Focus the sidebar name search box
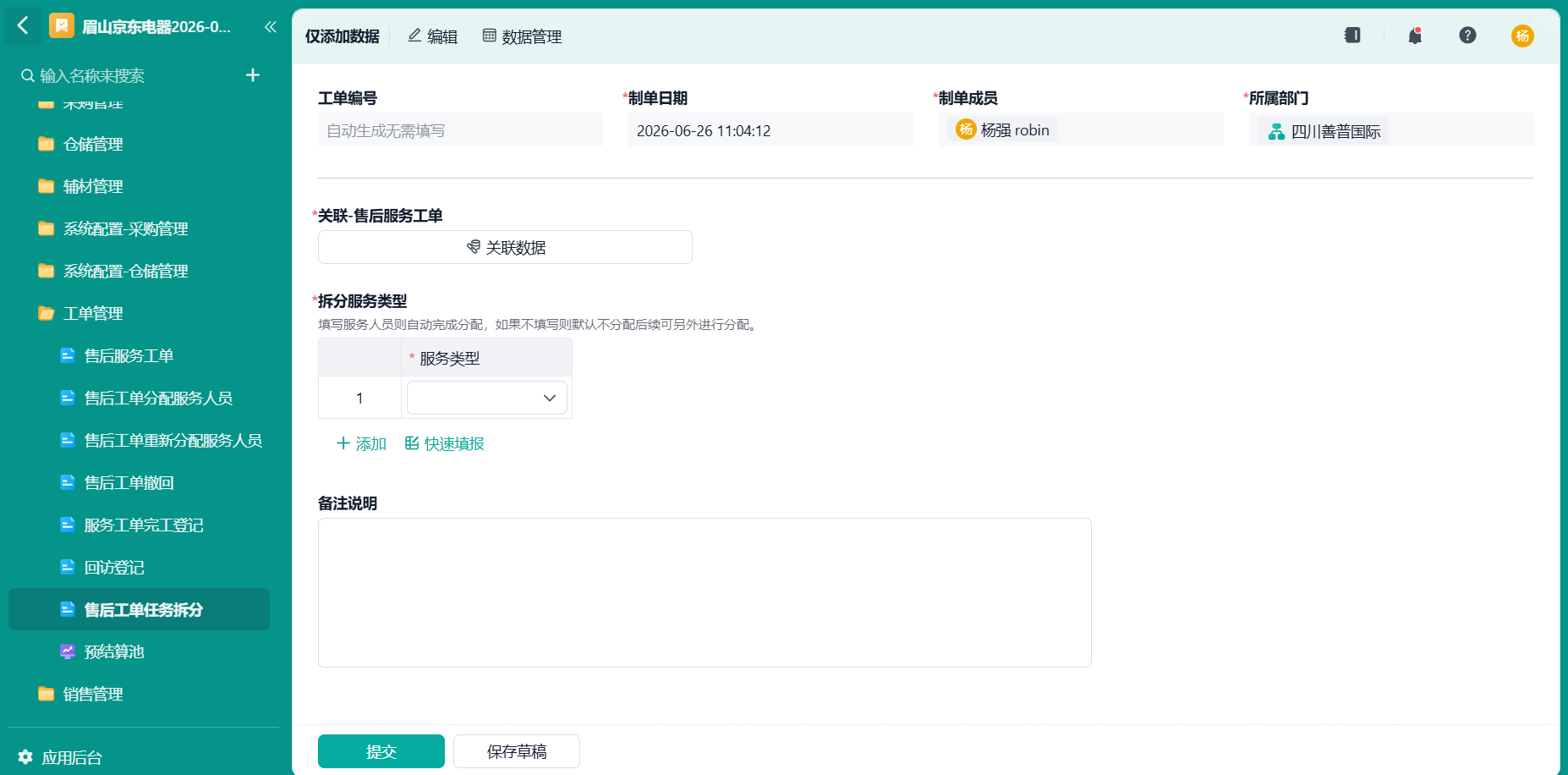Screen dimensions: 1568x775 pyautogui.click(x=127, y=75)
